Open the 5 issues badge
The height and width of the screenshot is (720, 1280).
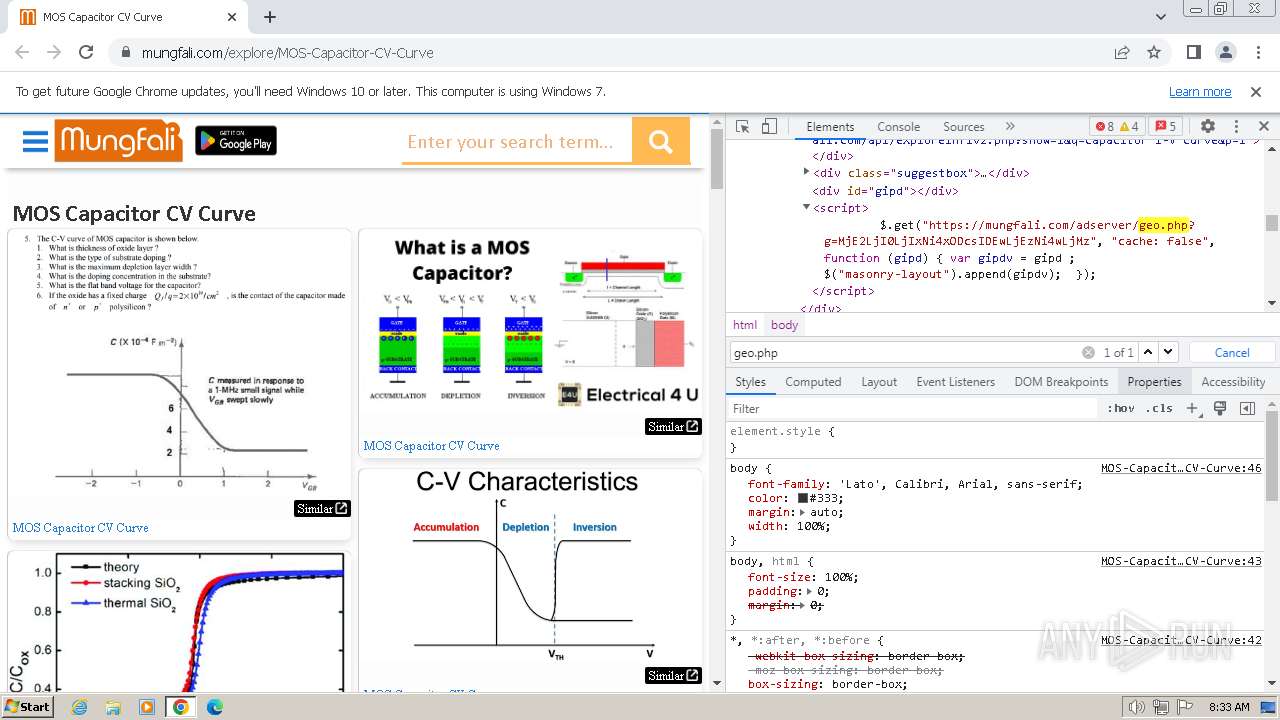point(1165,126)
